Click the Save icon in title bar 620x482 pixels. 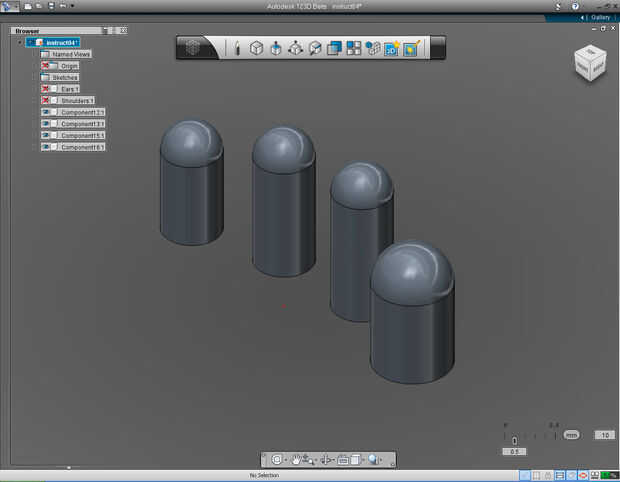tap(50, 6)
